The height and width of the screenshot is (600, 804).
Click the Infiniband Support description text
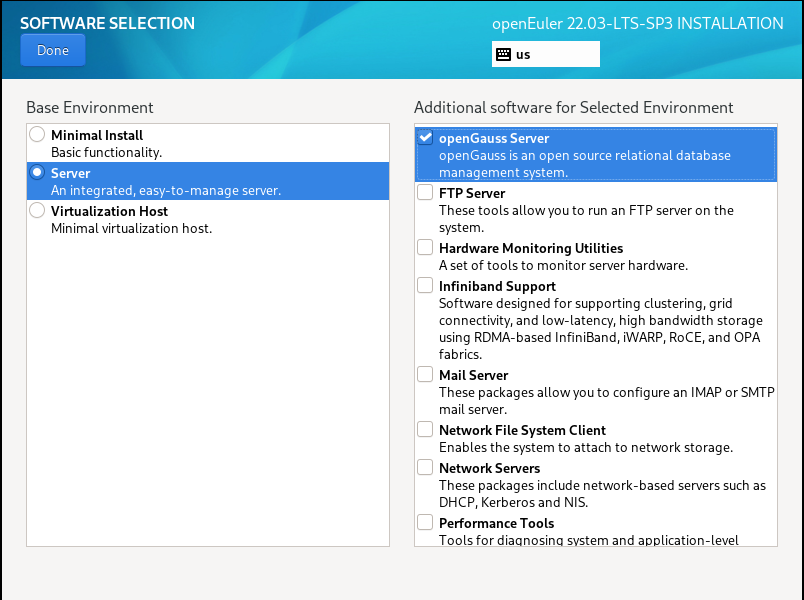point(600,320)
